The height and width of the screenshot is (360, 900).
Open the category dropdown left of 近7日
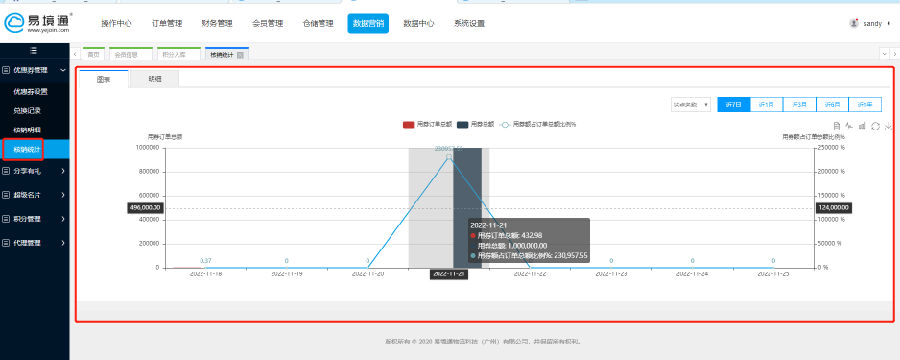(x=691, y=104)
